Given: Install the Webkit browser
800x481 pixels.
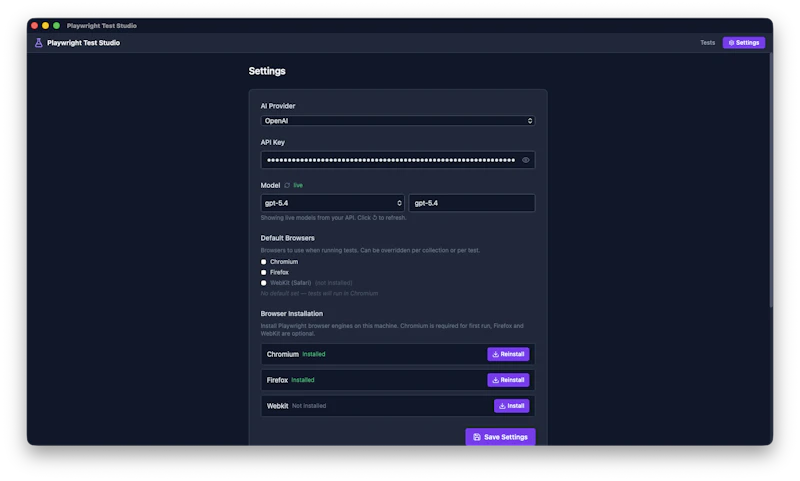Looking at the screenshot, I should 511,406.
